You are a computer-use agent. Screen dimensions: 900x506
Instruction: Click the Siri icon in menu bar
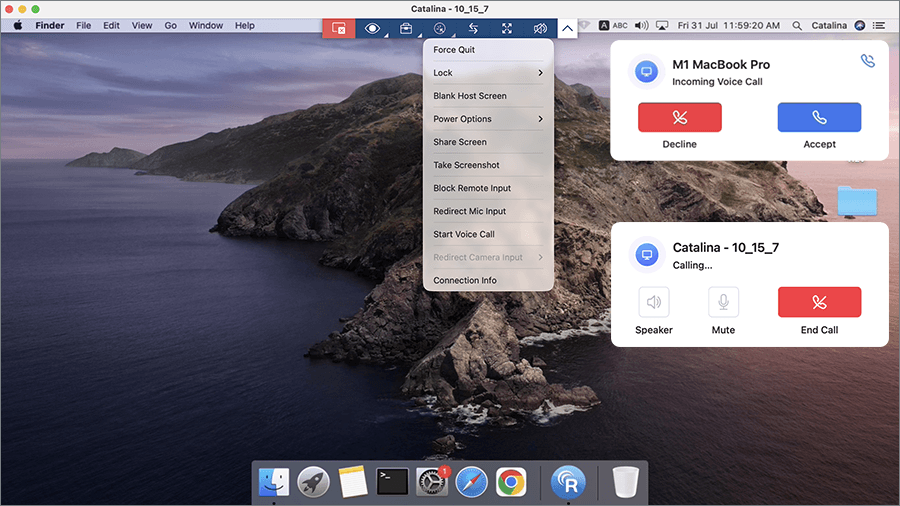(x=860, y=25)
